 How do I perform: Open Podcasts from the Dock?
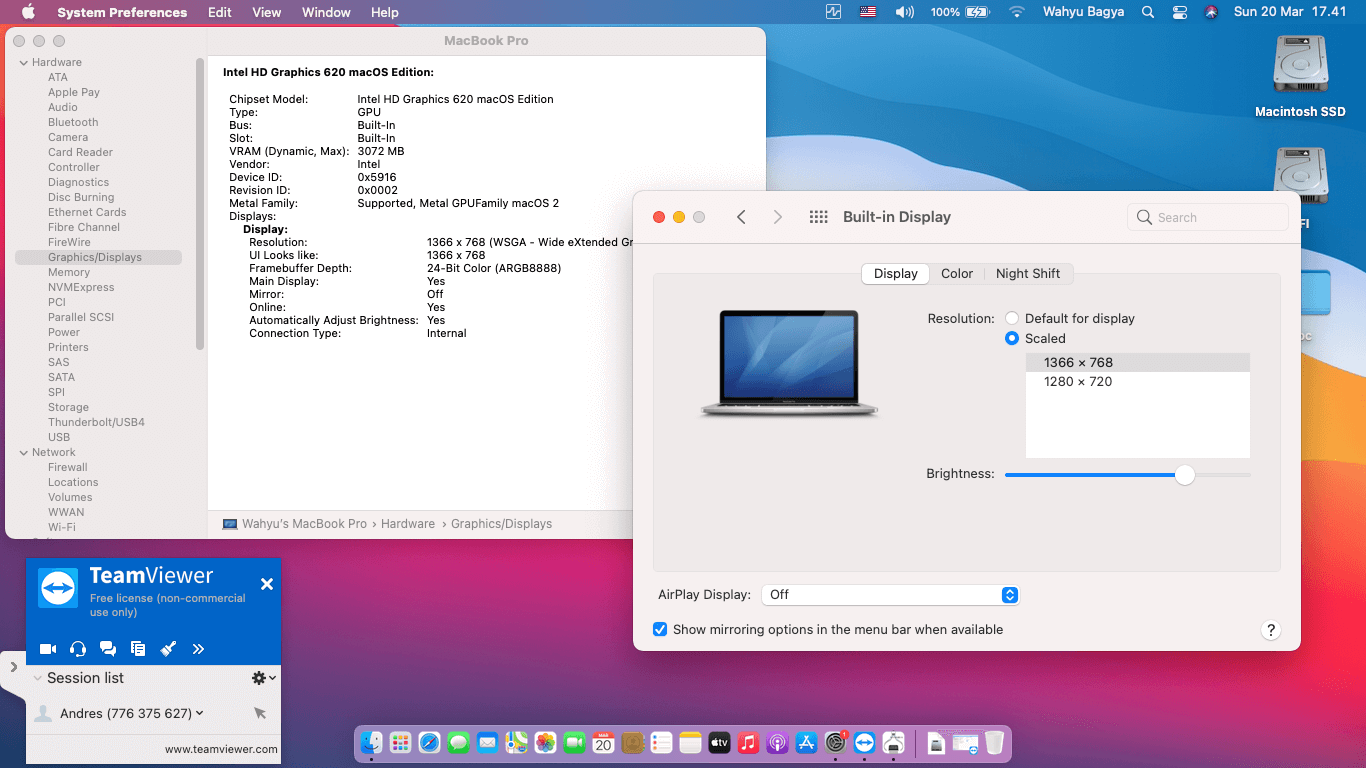pyautogui.click(x=777, y=742)
